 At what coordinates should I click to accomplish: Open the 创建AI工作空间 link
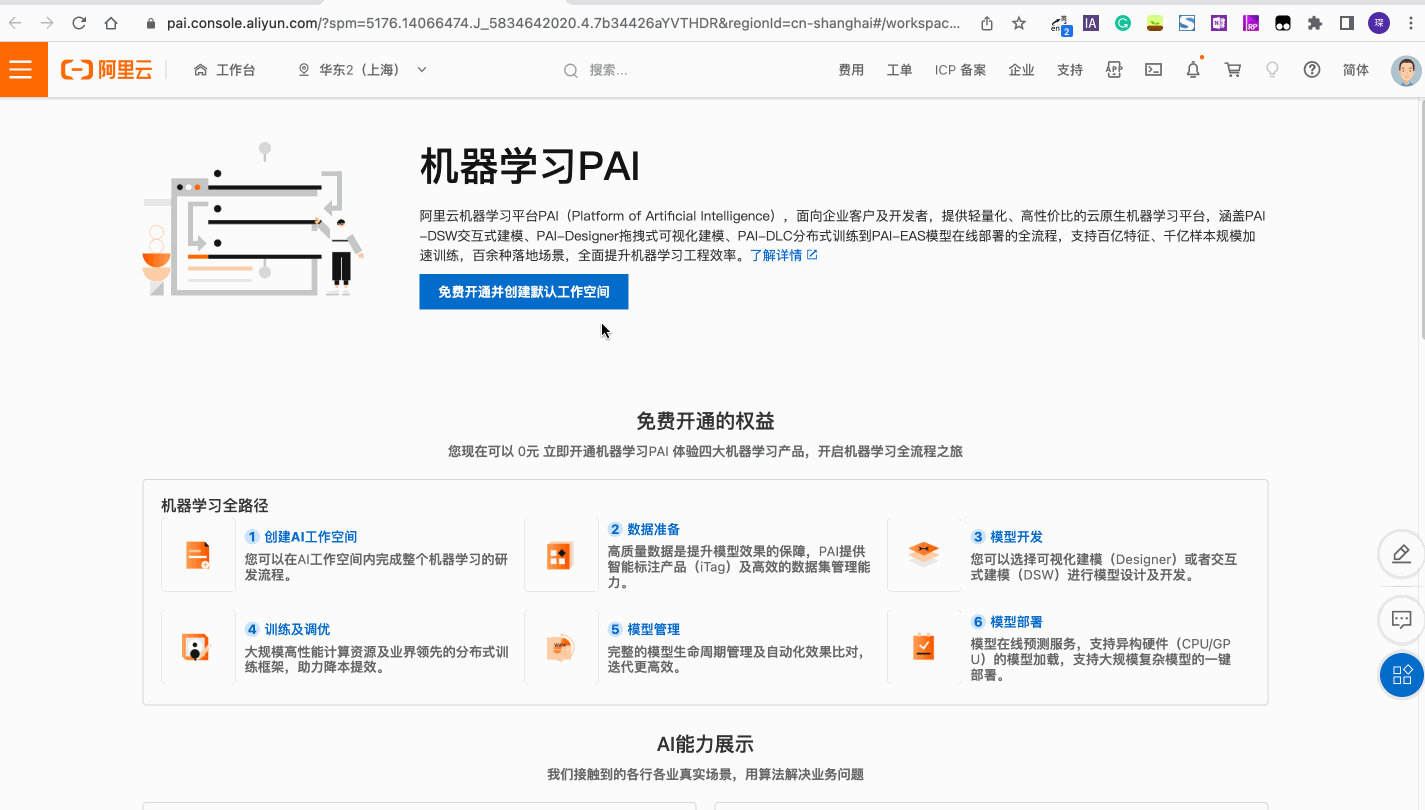[311, 537]
